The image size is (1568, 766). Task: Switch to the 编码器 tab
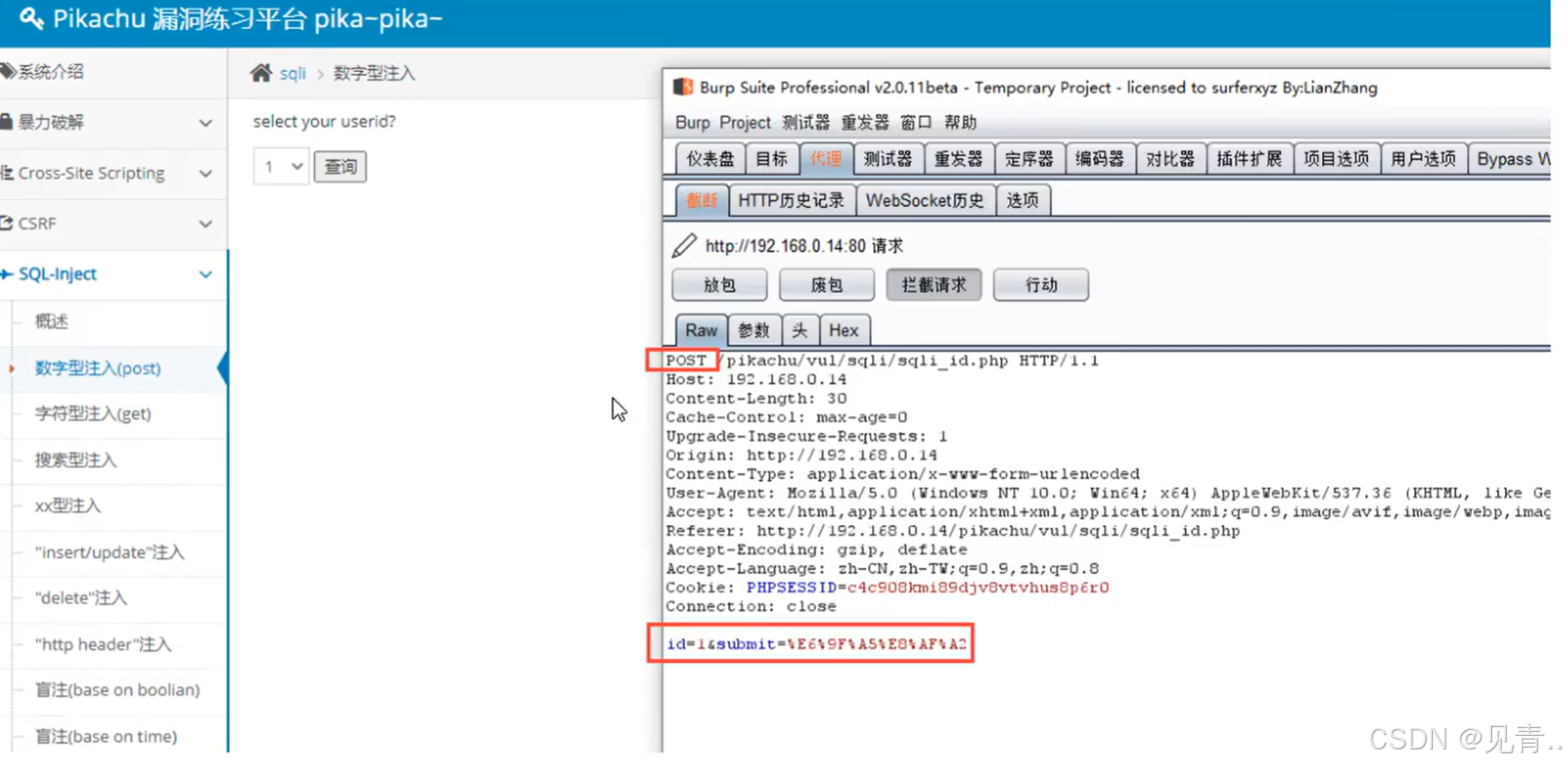pos(1099,158)
